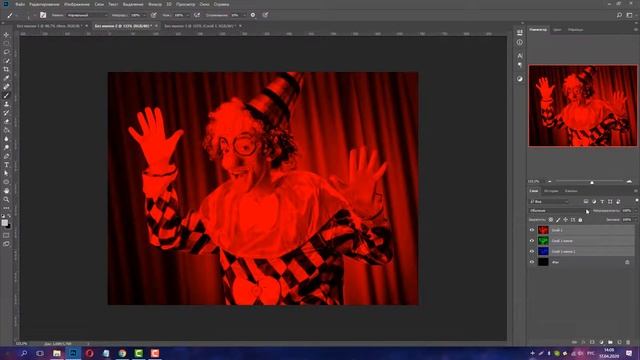Select the Rectangular Marquee tool
640x360 pixels.
pos(6,44)
